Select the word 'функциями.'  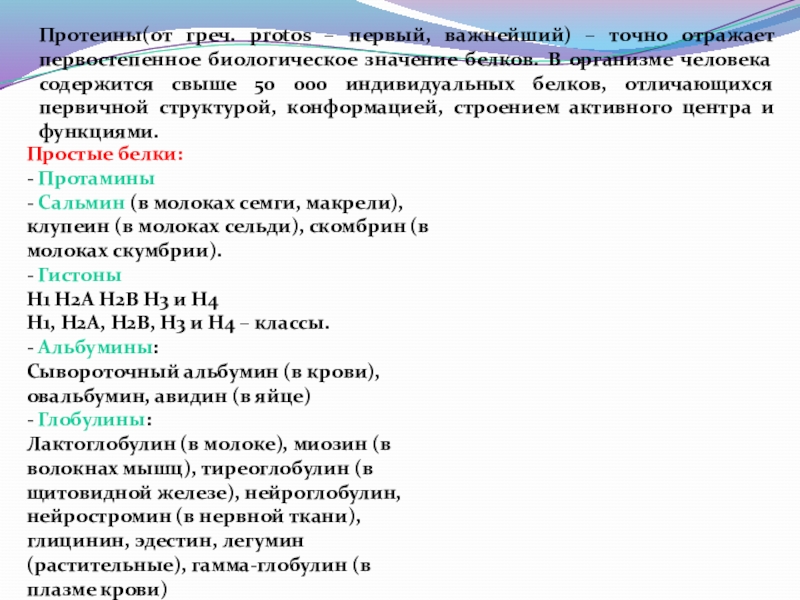[x=98, y=132]
